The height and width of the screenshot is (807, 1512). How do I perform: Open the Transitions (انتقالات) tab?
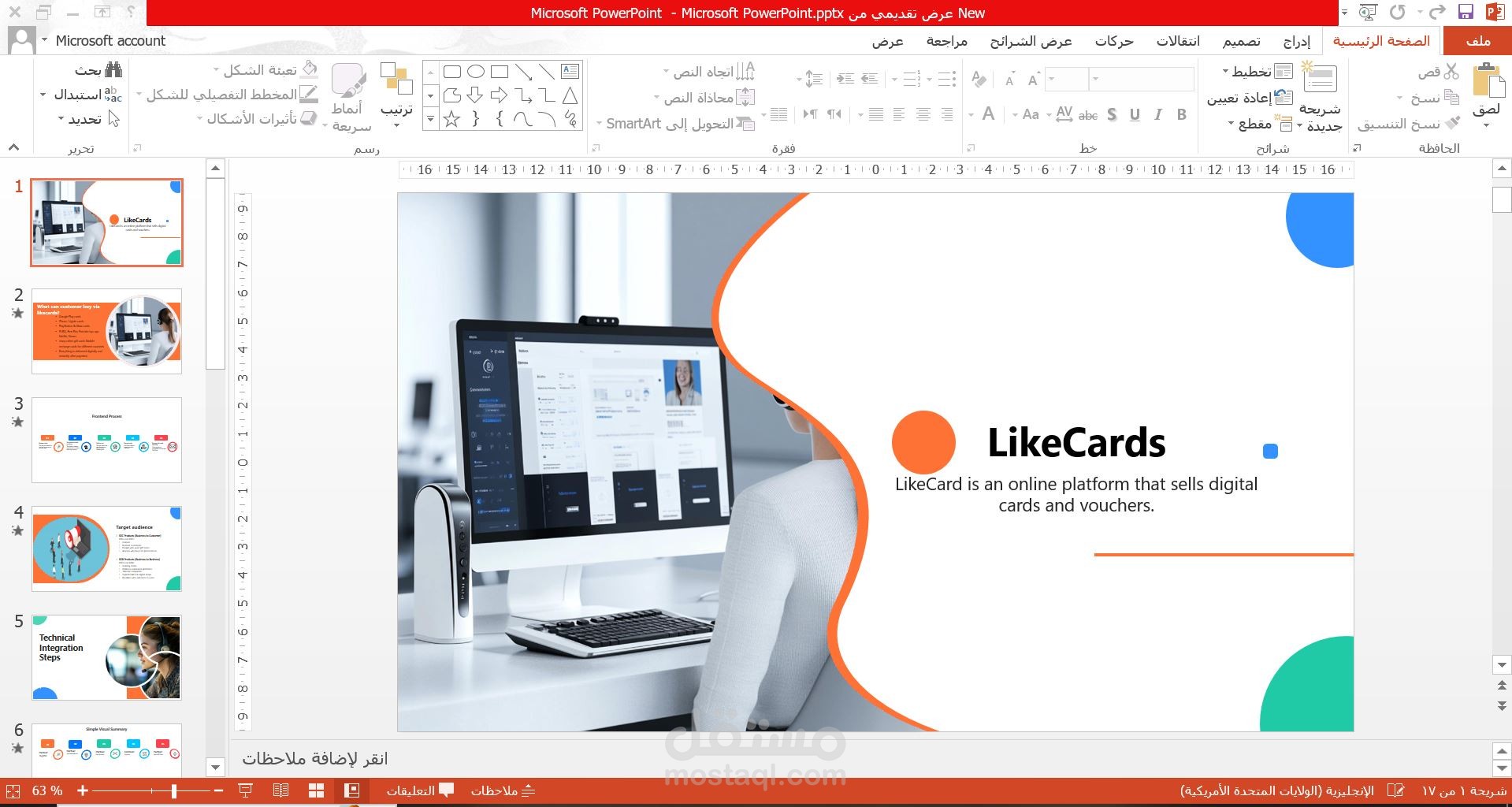tap(1178, 41)
